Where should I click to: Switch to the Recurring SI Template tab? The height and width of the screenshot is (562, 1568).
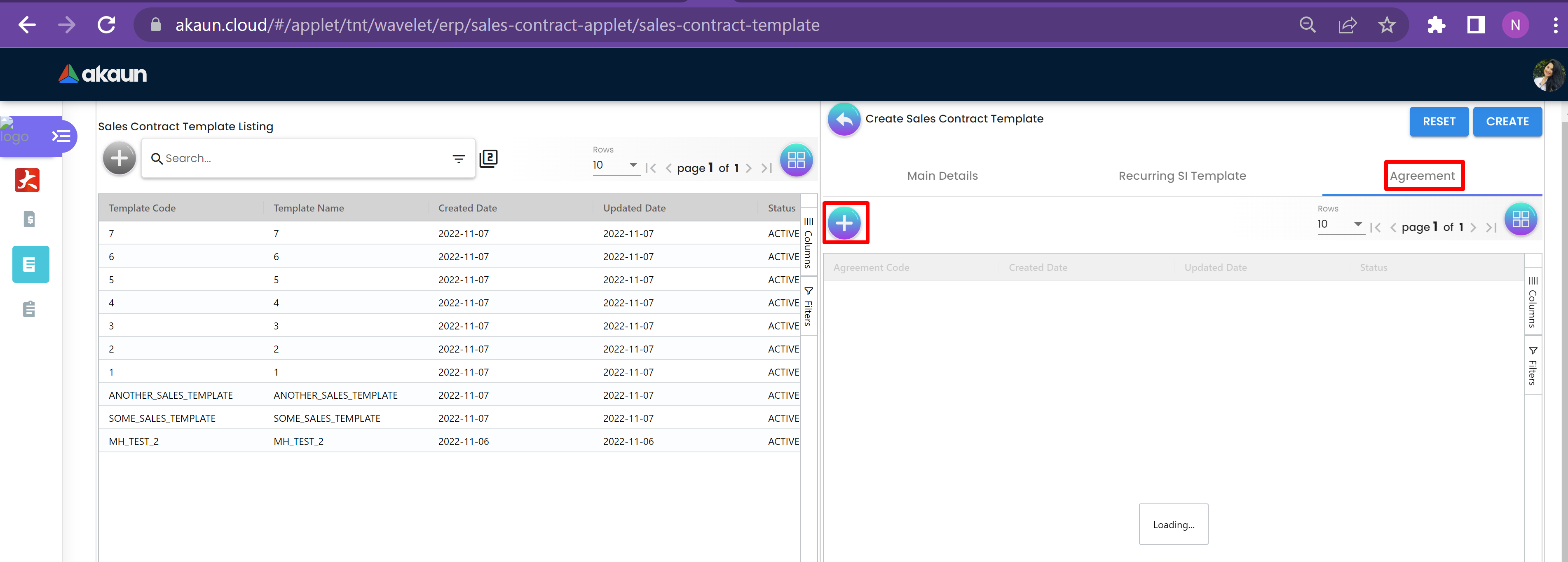point(1181,176)
